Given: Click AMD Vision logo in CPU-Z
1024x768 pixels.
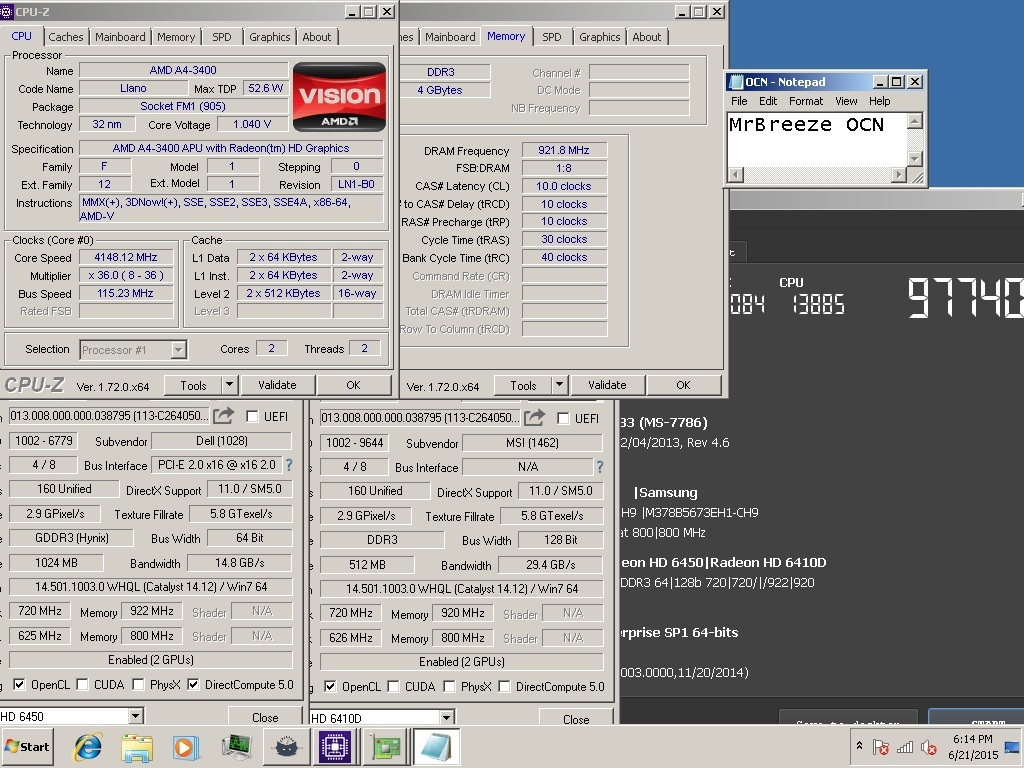Looking at the screenshot, I should tap(339, 97).
